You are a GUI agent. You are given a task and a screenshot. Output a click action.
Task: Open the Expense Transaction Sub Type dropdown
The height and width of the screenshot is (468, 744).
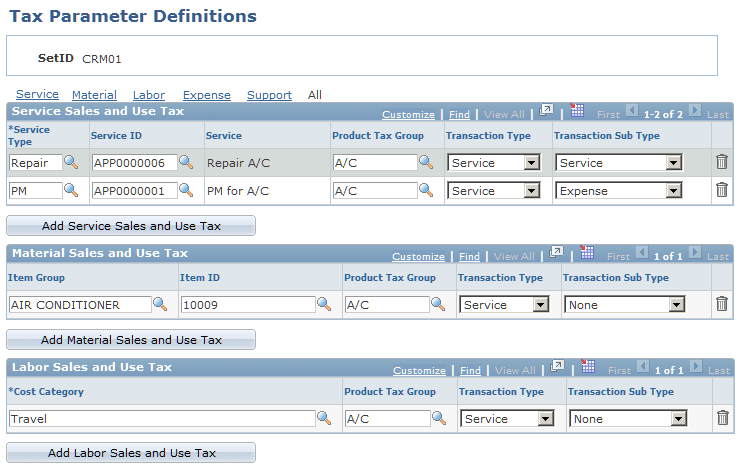(674, 191)
